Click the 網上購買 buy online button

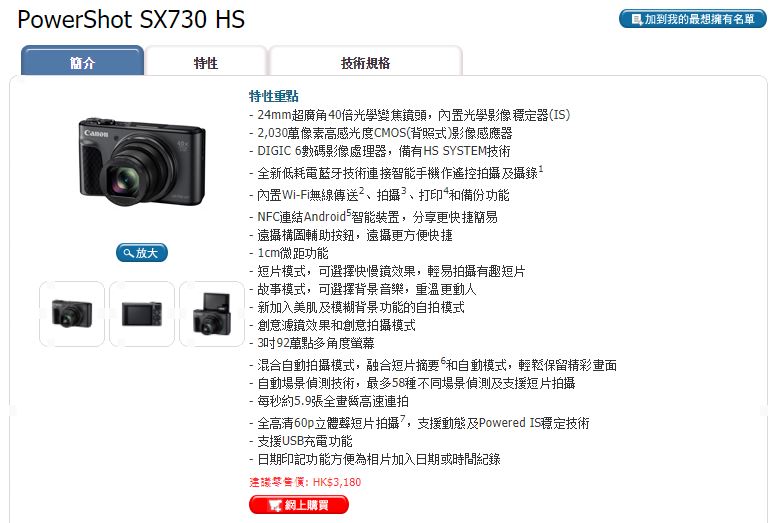[x=299, y=505]
